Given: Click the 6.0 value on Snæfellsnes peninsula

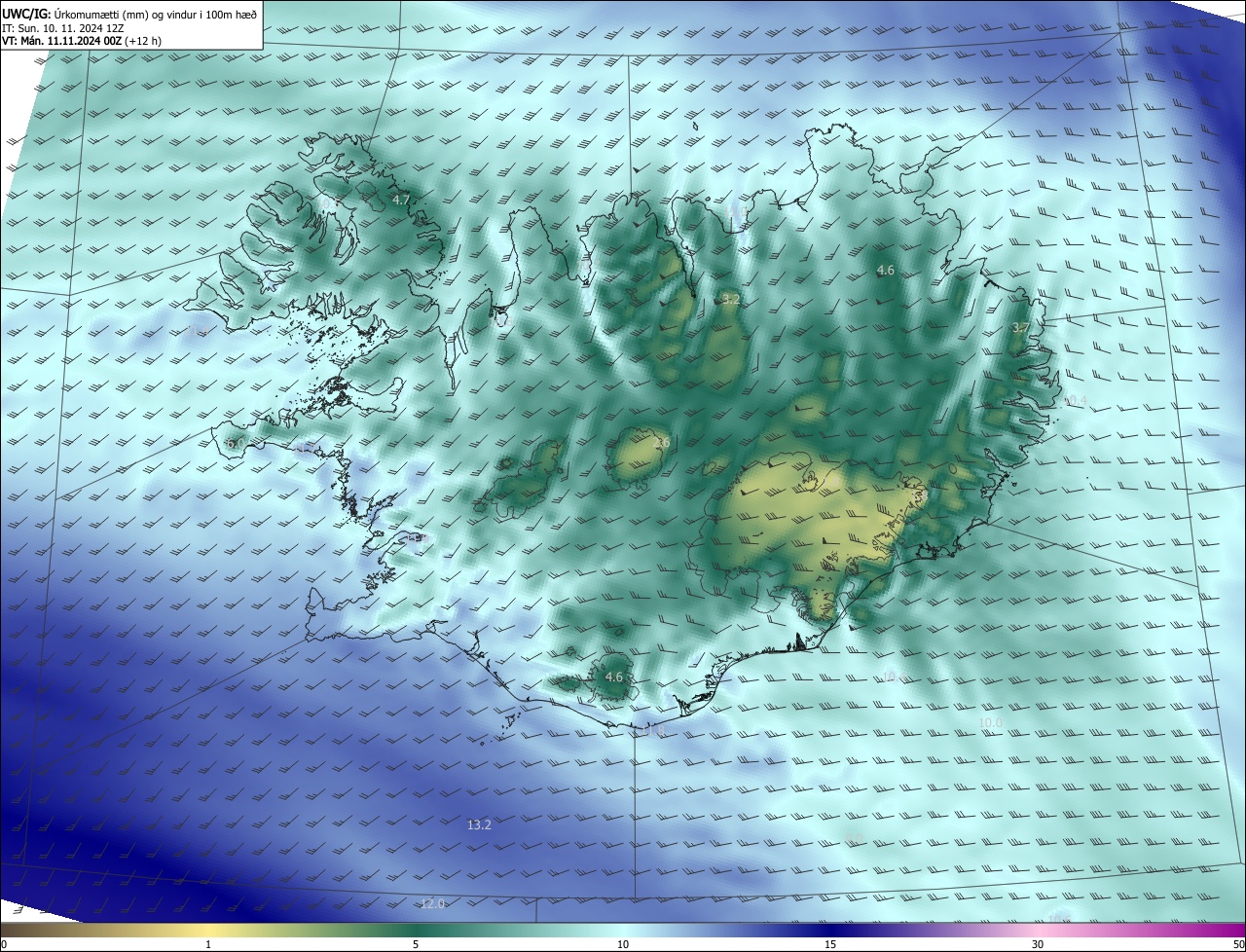Looking at the screenshot, I should [235, 444].
